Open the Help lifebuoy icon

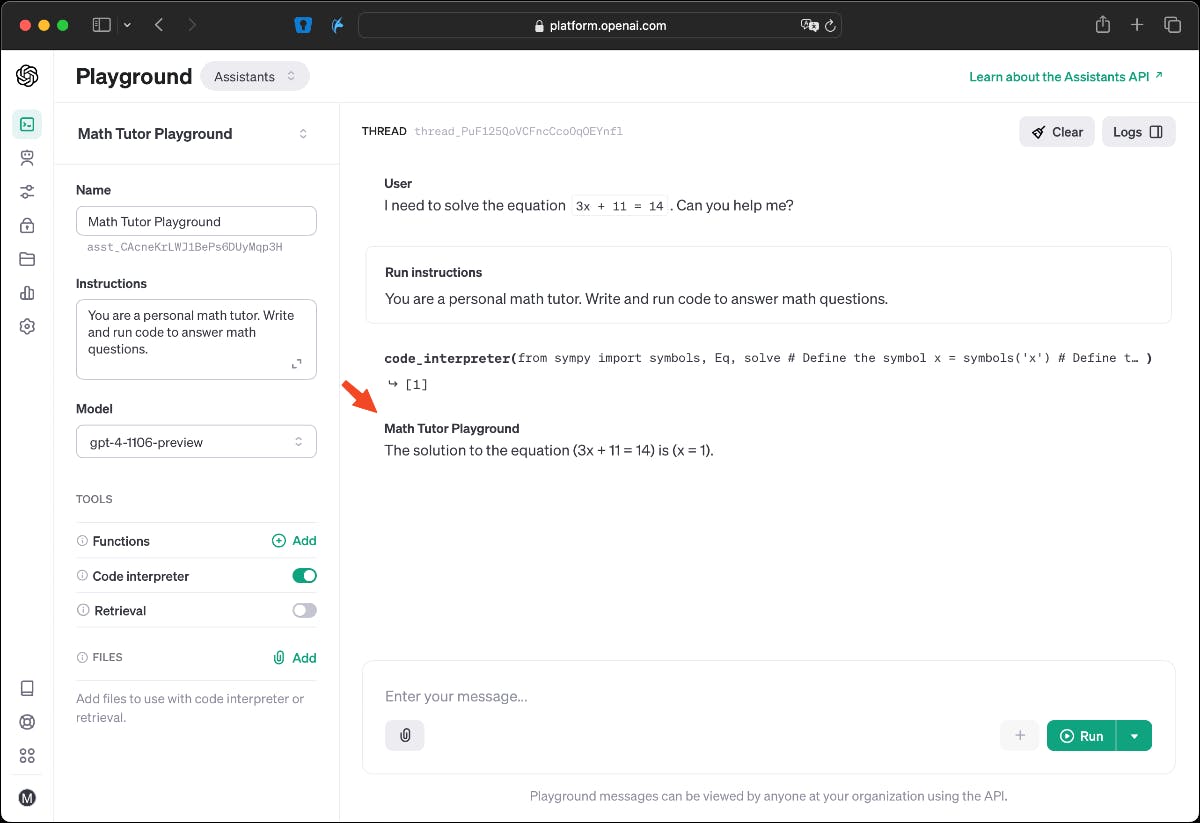coord(27,722)
